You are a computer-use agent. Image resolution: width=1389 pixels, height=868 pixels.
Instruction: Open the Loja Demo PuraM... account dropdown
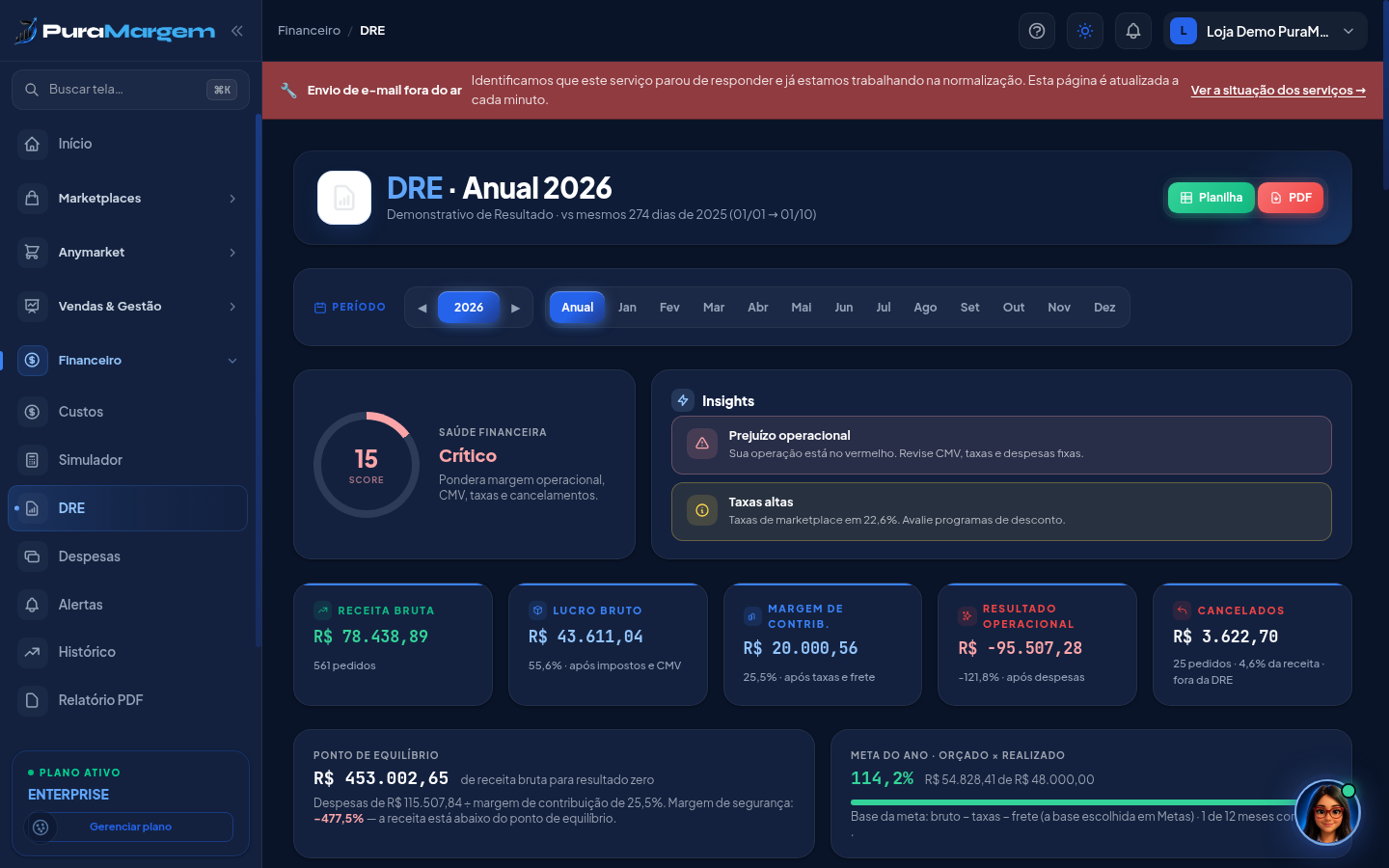[x=1265, y=31]
